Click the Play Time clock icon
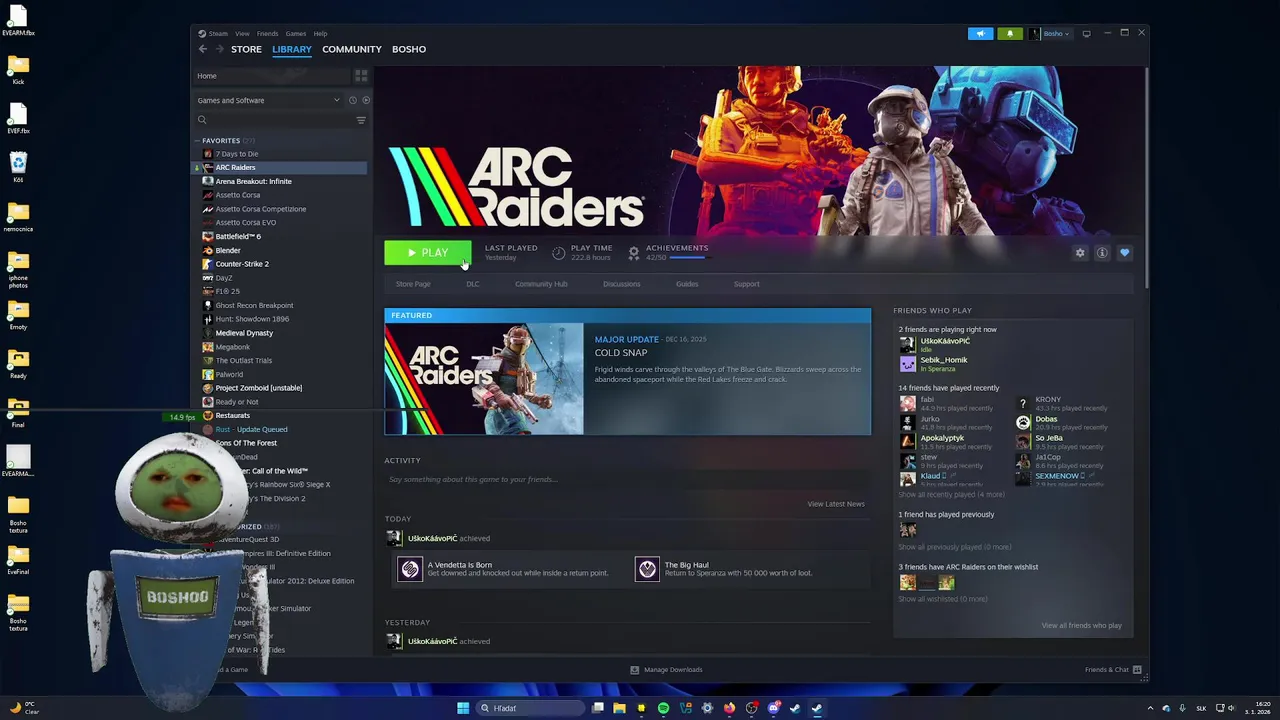The width and height of the screenshot is (1280, 720). [558, 253]
